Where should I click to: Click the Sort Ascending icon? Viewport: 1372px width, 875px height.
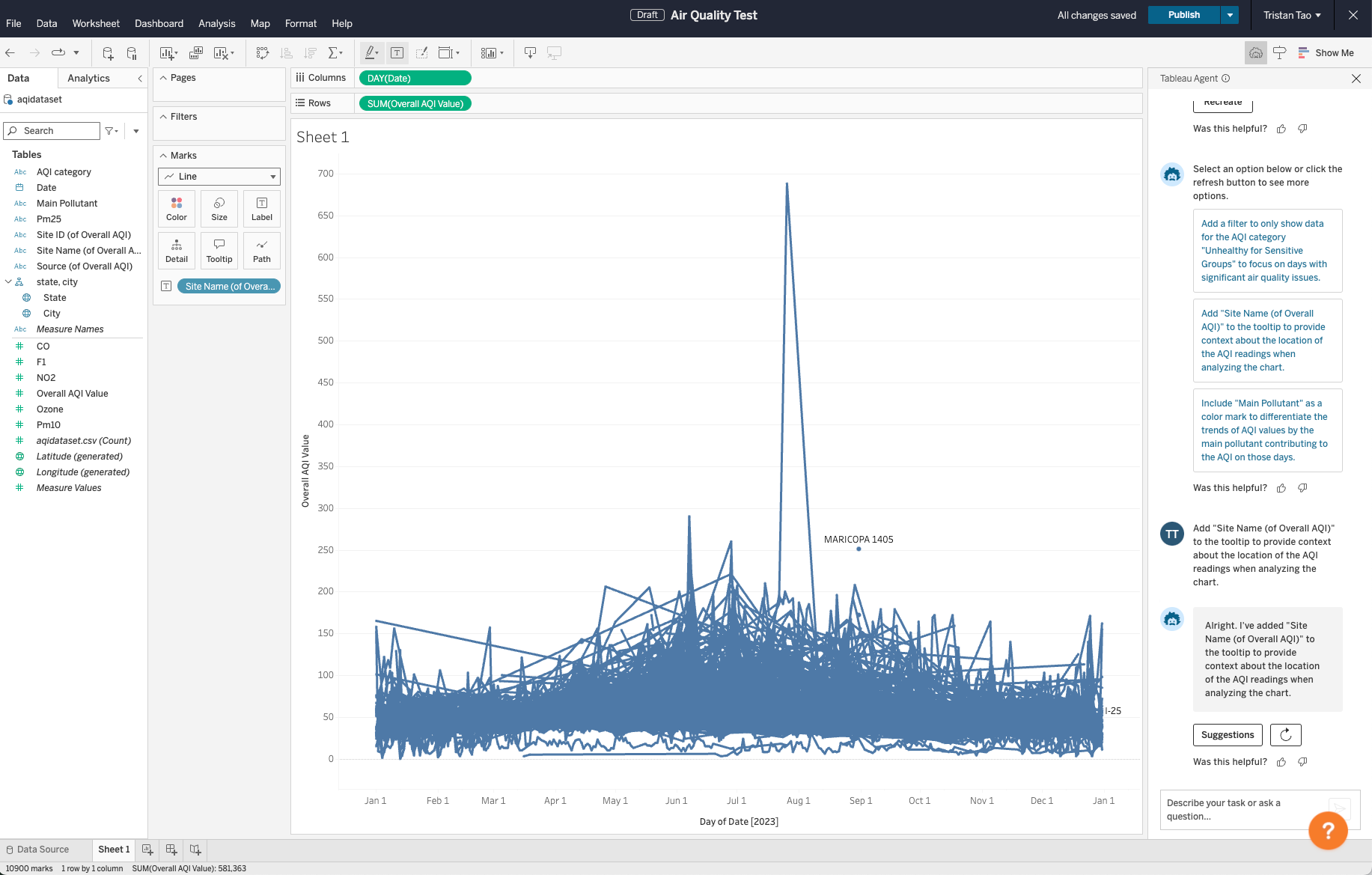(x=286, y=52)
